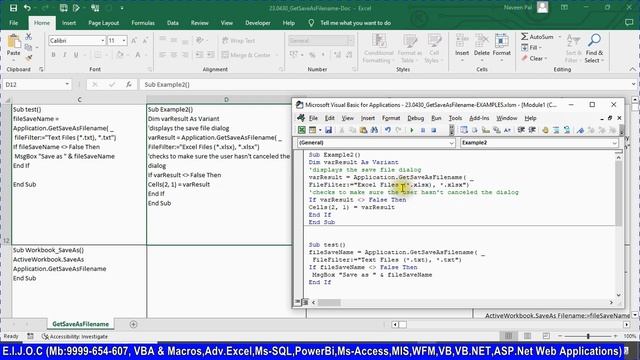
Task: Click the VBA code vertical scrollbar thumb
Action: point(618,193)
